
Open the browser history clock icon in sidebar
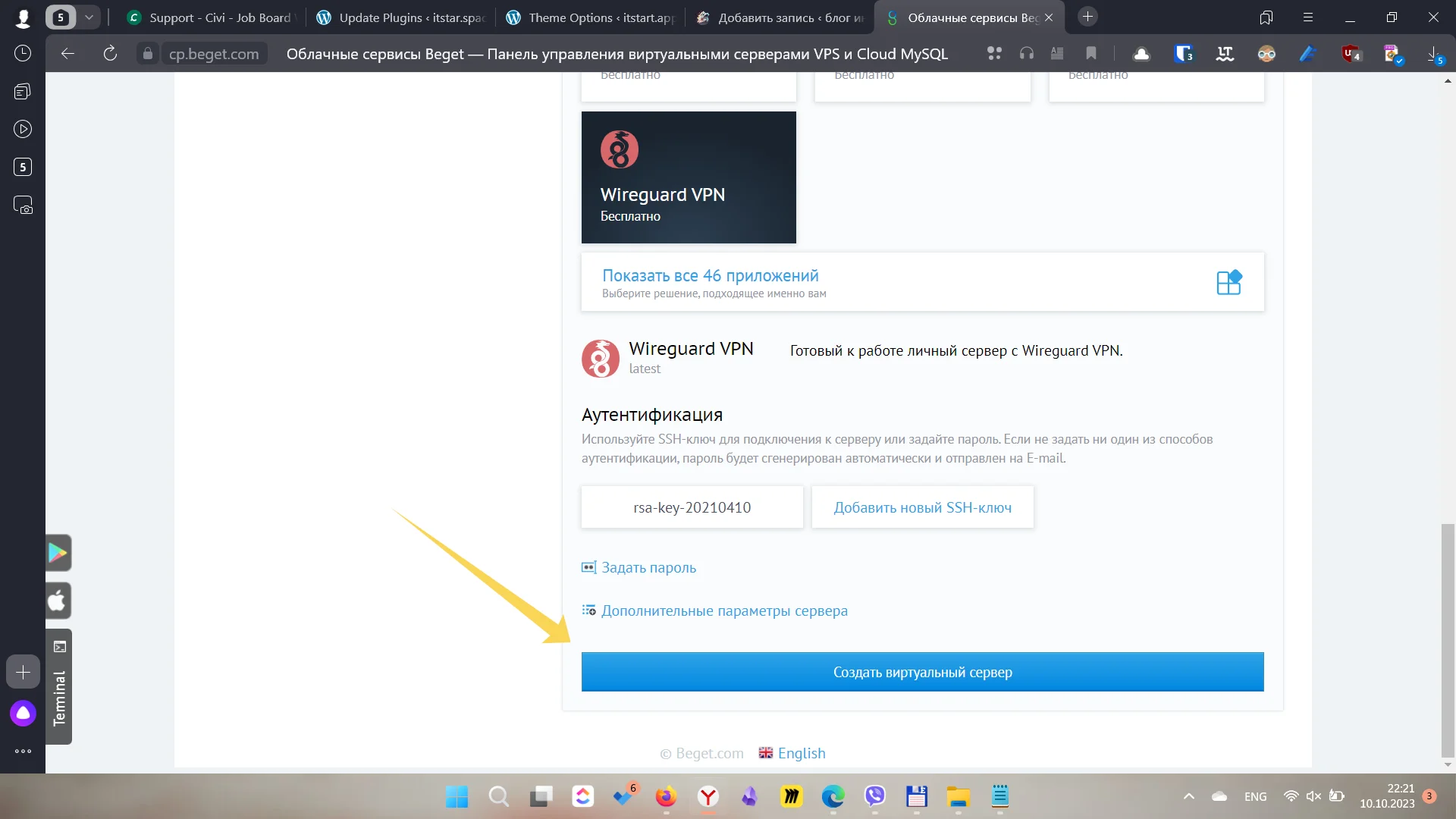point(23,53)
